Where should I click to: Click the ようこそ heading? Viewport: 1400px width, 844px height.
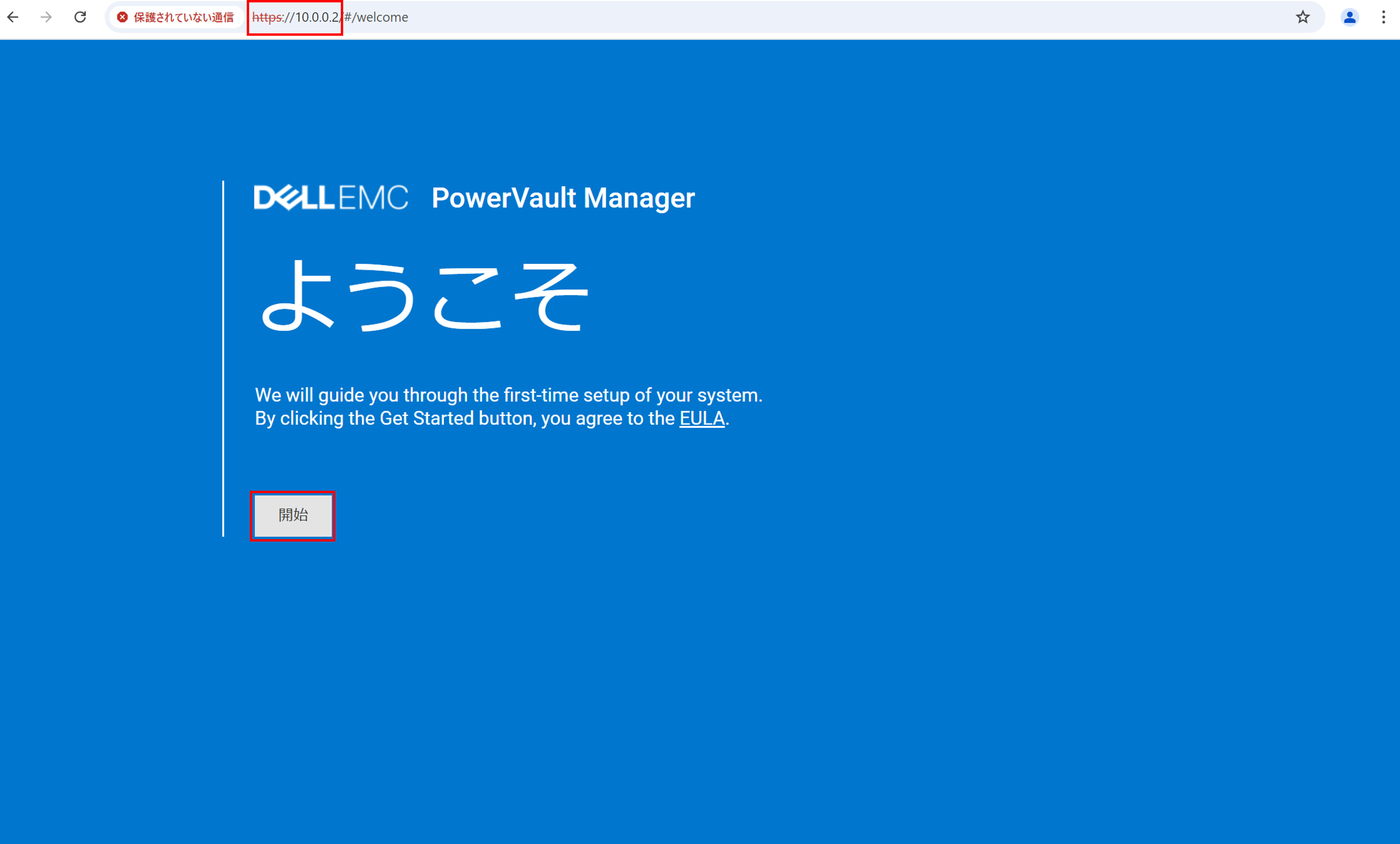[424, 296]
